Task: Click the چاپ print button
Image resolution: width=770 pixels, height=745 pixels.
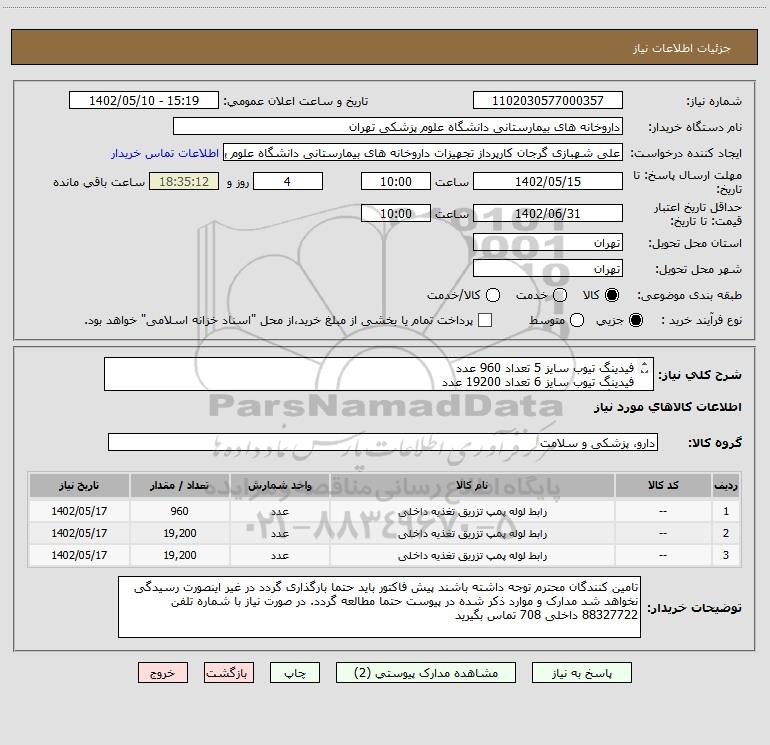Action: [x=295, y=673]
